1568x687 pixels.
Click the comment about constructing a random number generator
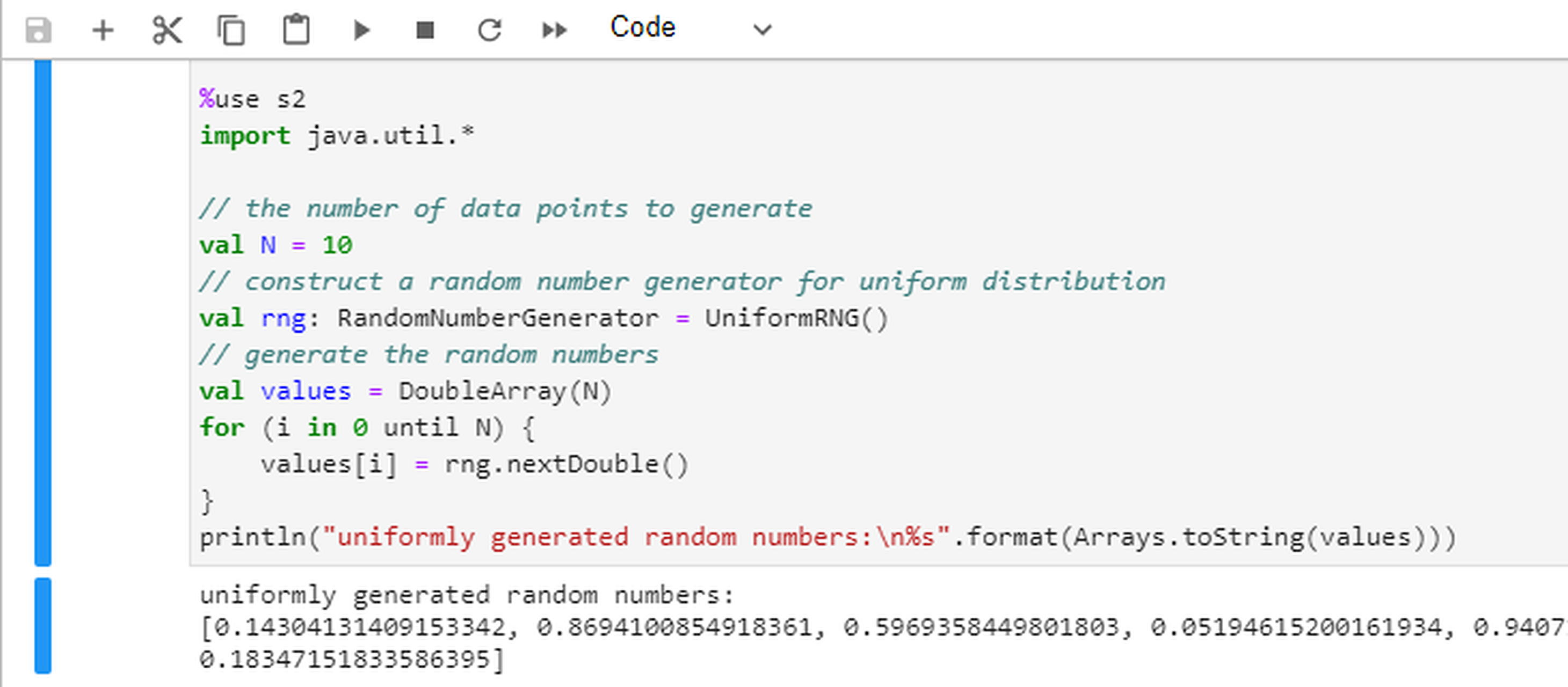click(x=683, y=281)
